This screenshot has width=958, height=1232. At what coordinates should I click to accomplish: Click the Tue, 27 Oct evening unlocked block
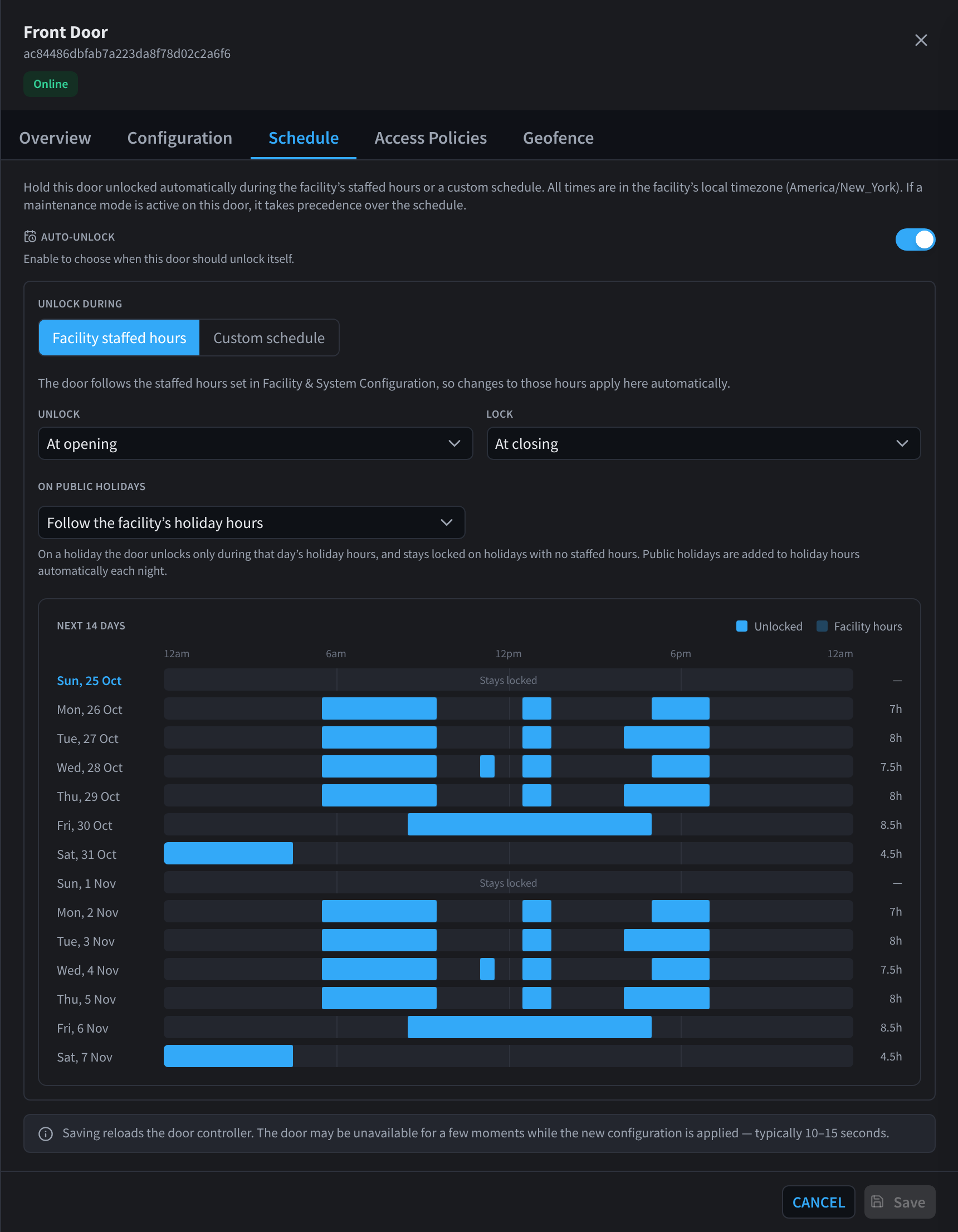coord(666,737)
